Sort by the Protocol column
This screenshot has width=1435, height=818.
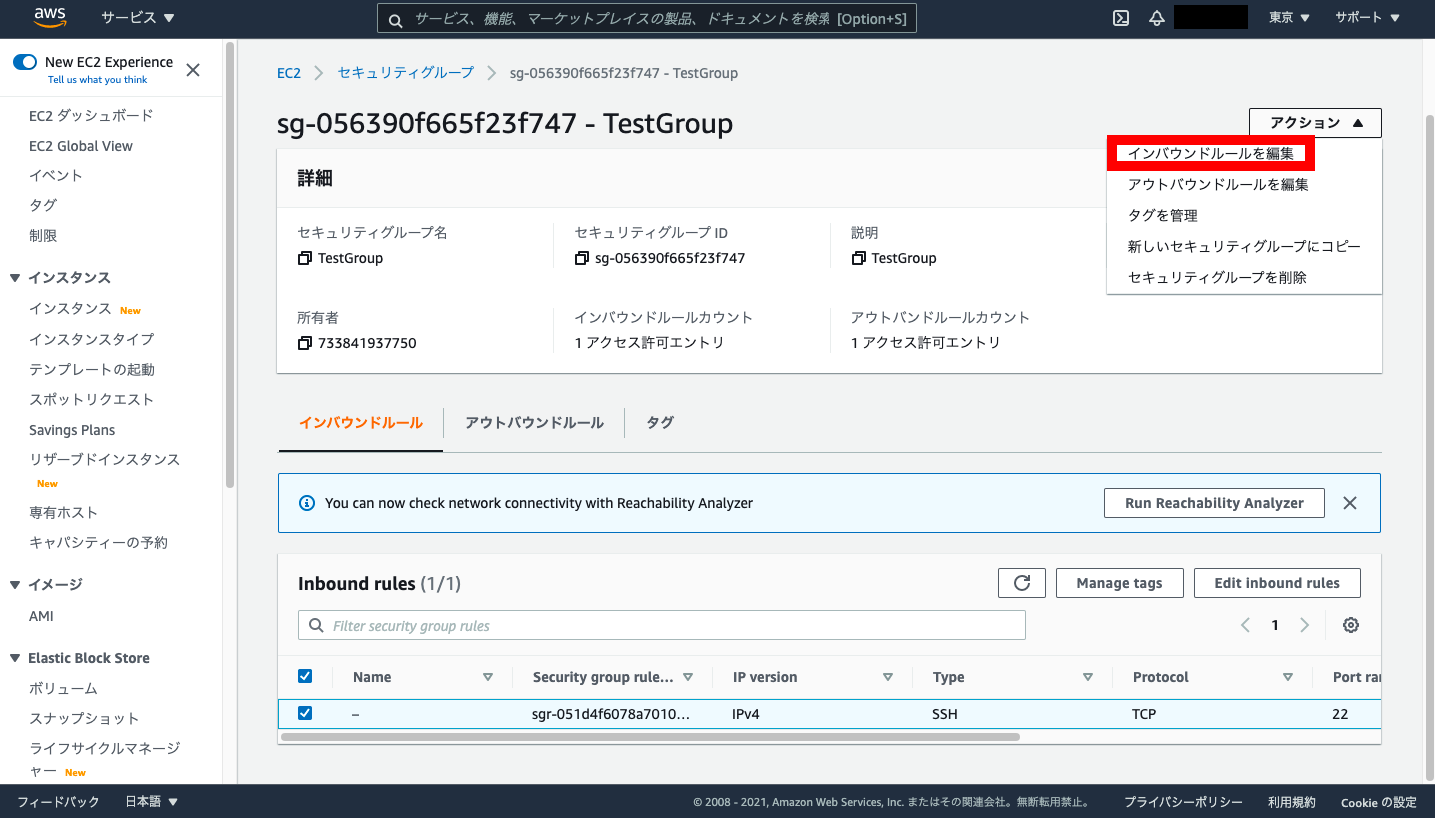point(1288,677)
